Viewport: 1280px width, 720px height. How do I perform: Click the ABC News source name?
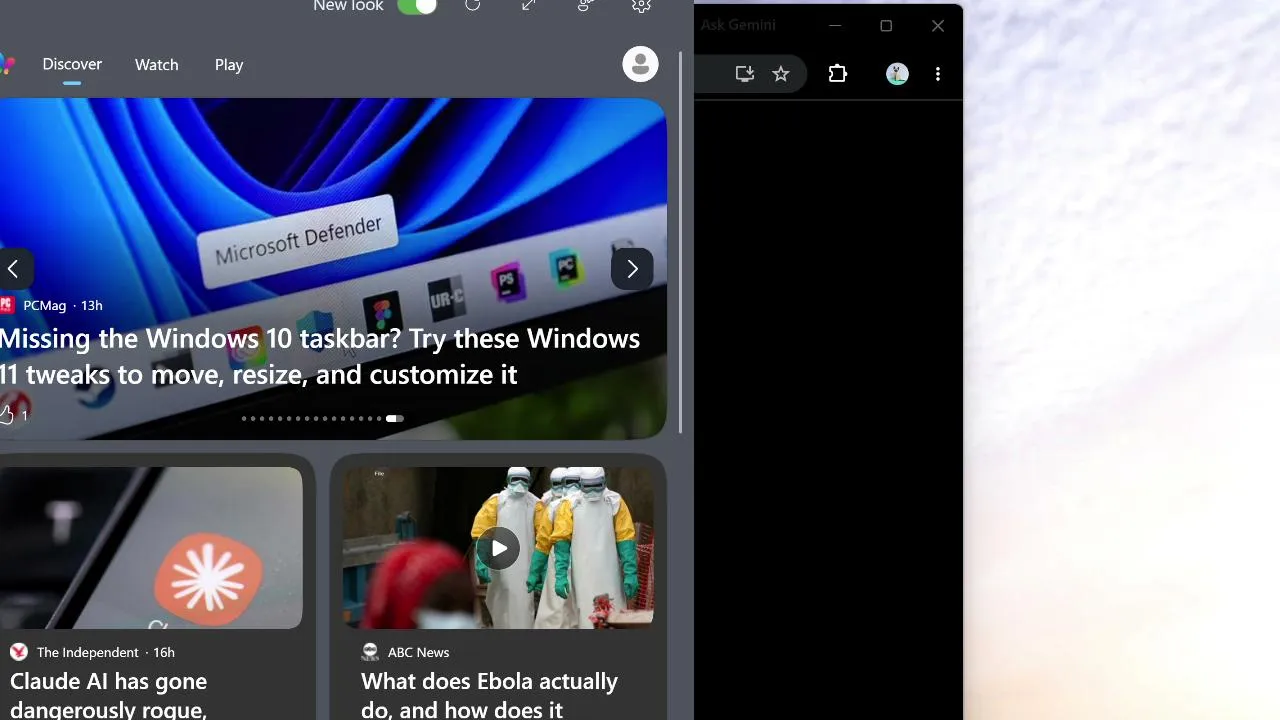point(418,652)
